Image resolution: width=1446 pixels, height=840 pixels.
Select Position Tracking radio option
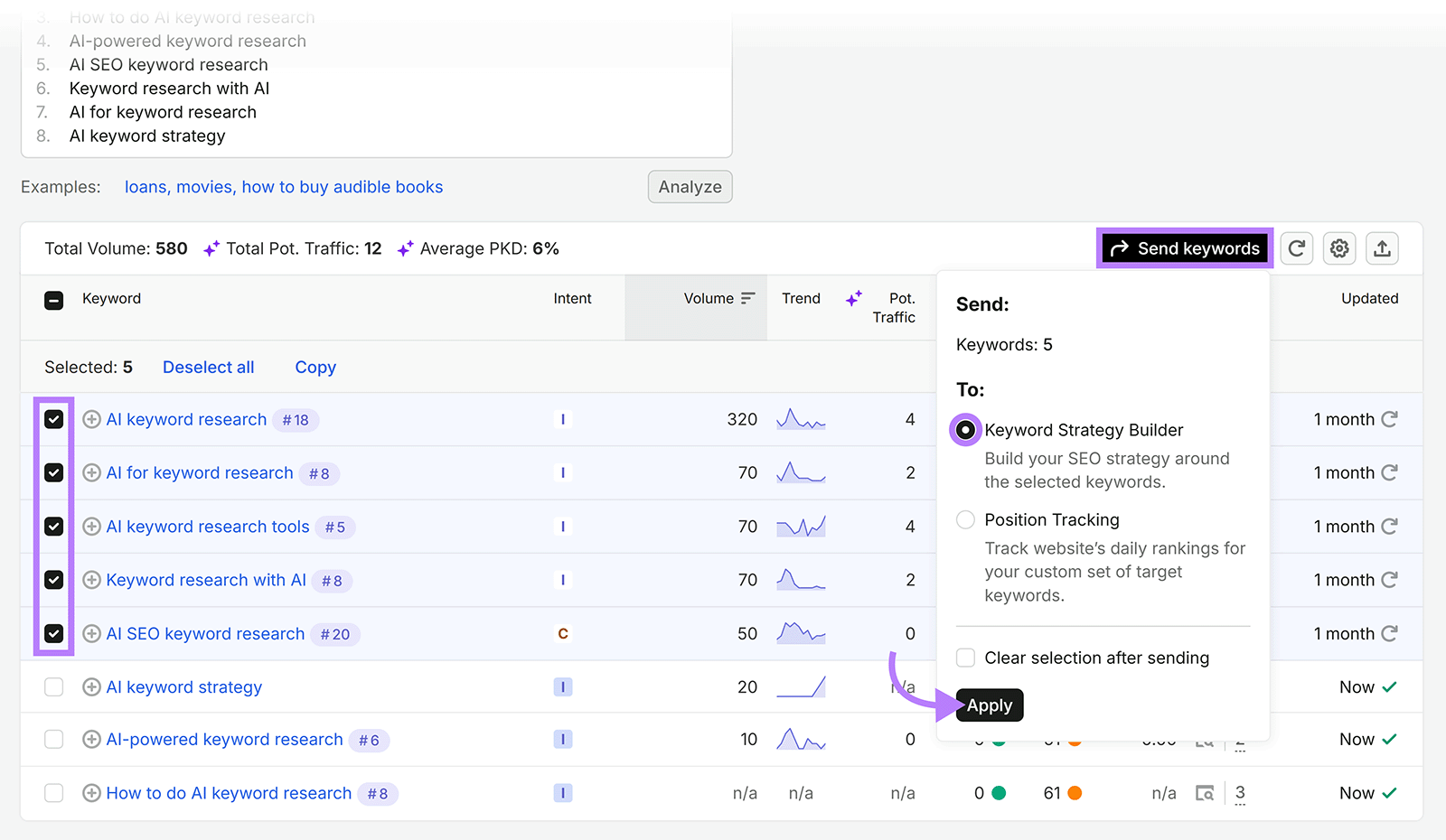[965, 519]
